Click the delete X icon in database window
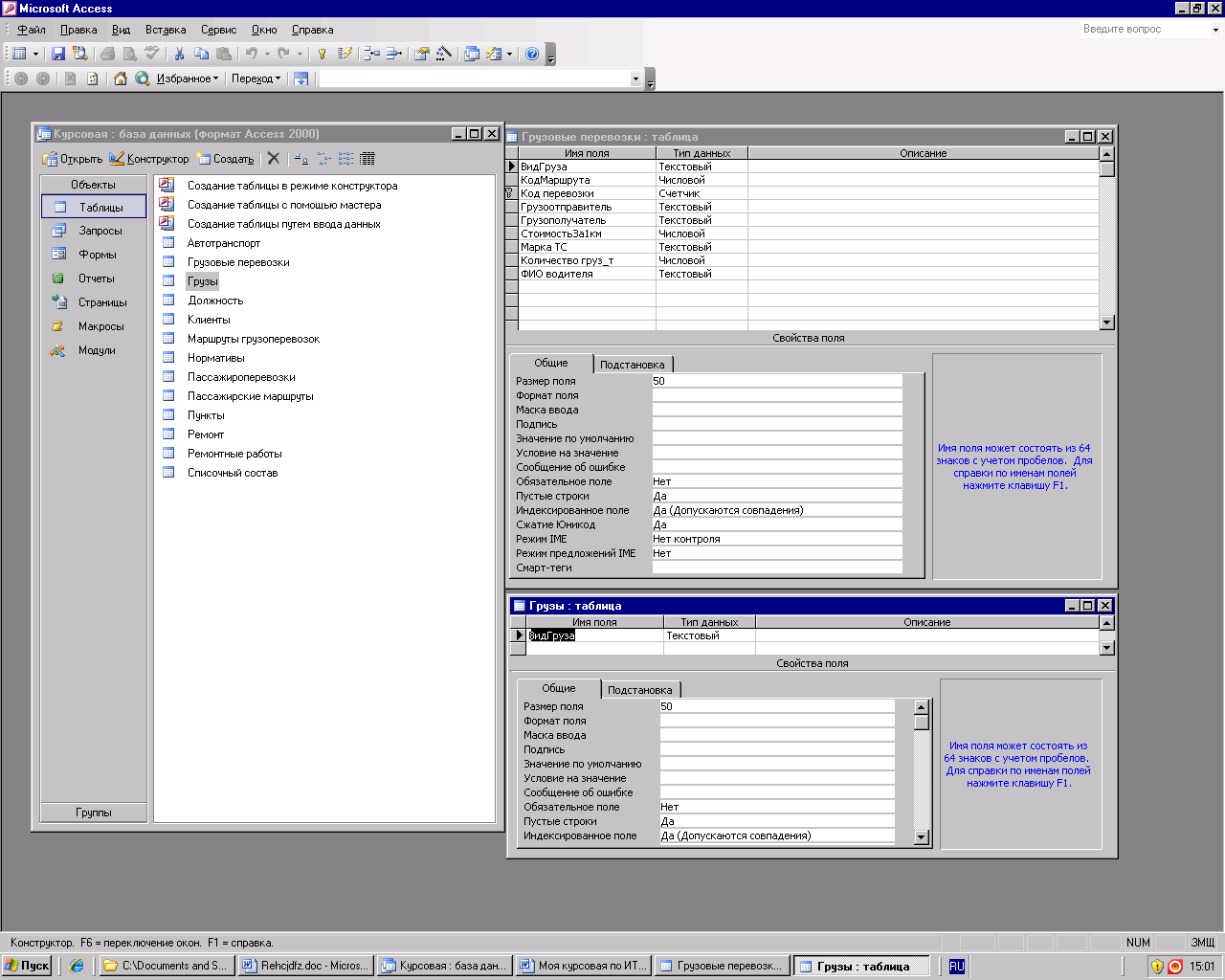This screenshot has width=1225, height=980. click(274, 159)
